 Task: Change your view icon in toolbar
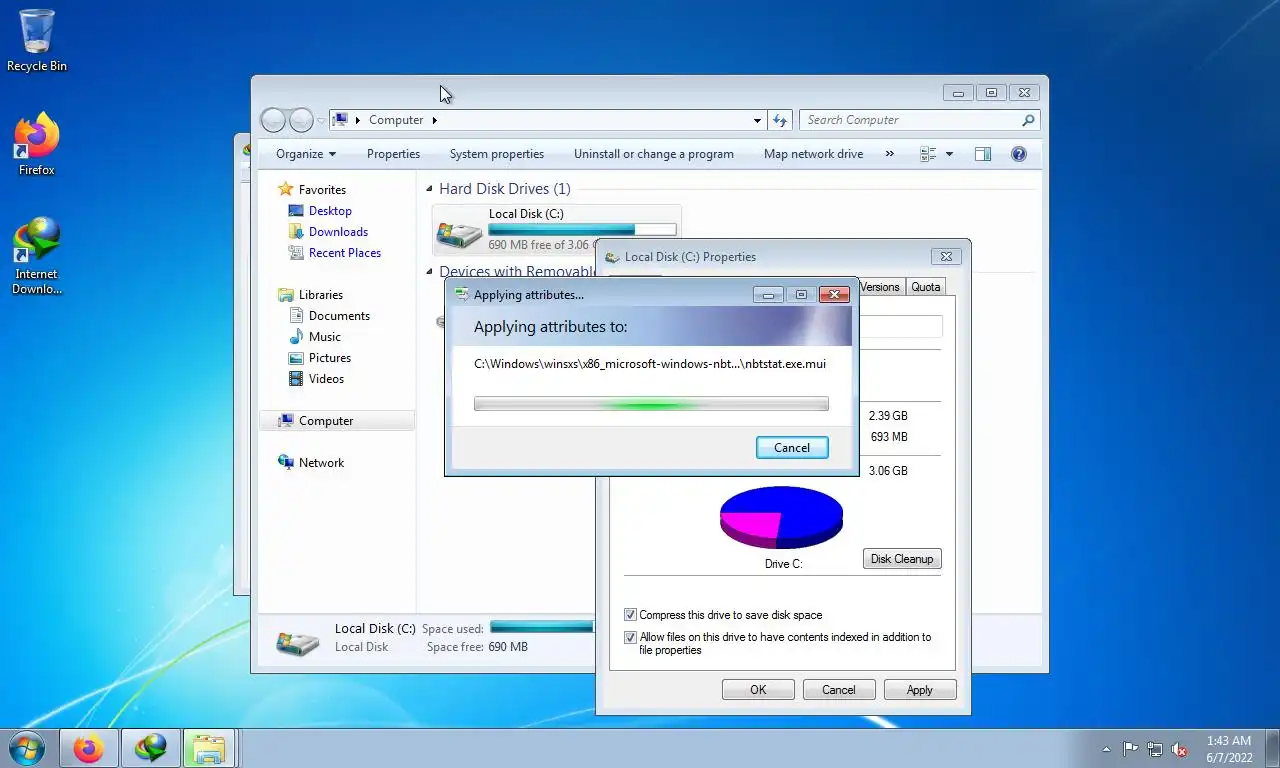click(928, 154)
